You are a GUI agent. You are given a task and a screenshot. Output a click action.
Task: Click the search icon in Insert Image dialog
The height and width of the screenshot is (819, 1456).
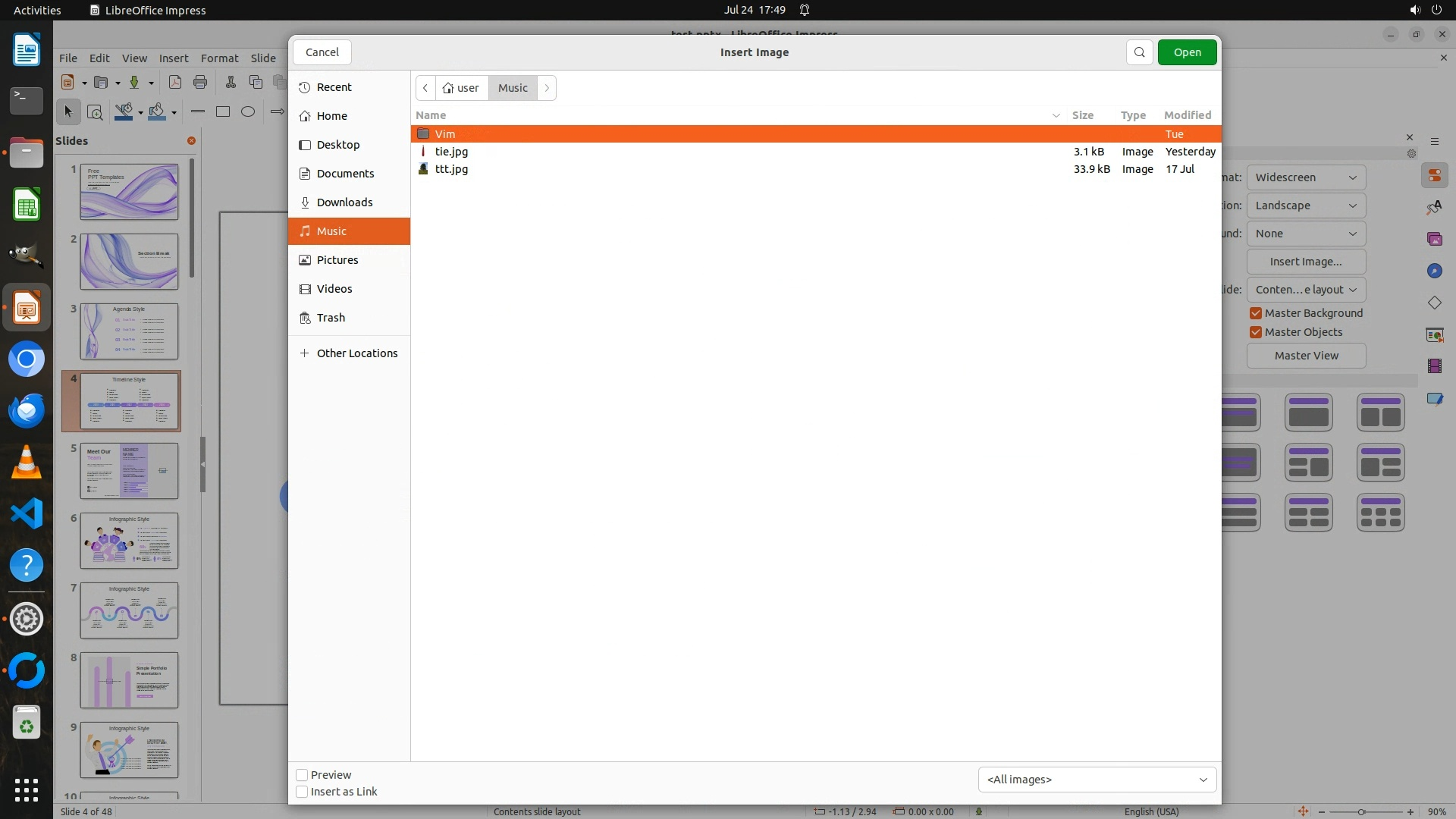(x=1139, y=52)
